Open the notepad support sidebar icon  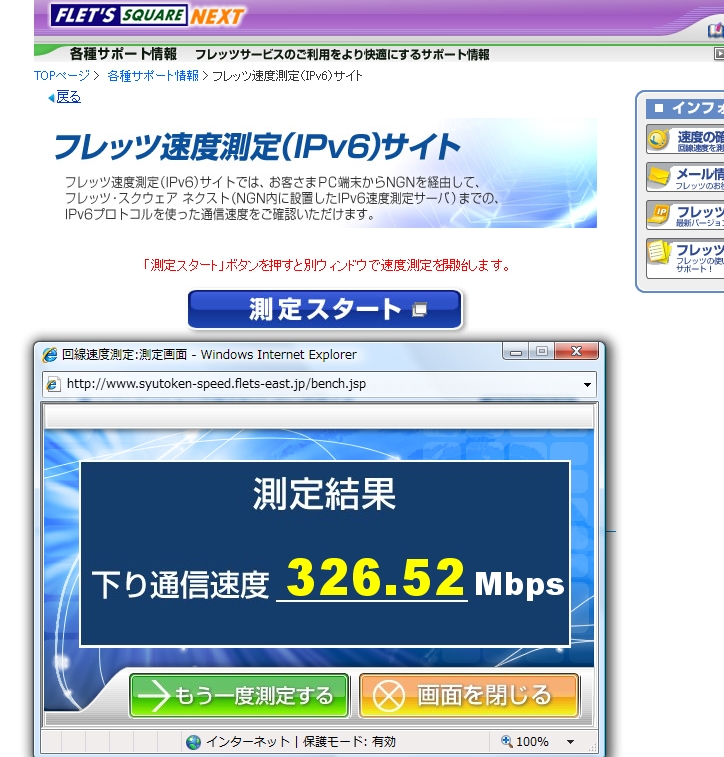[659, 252]
